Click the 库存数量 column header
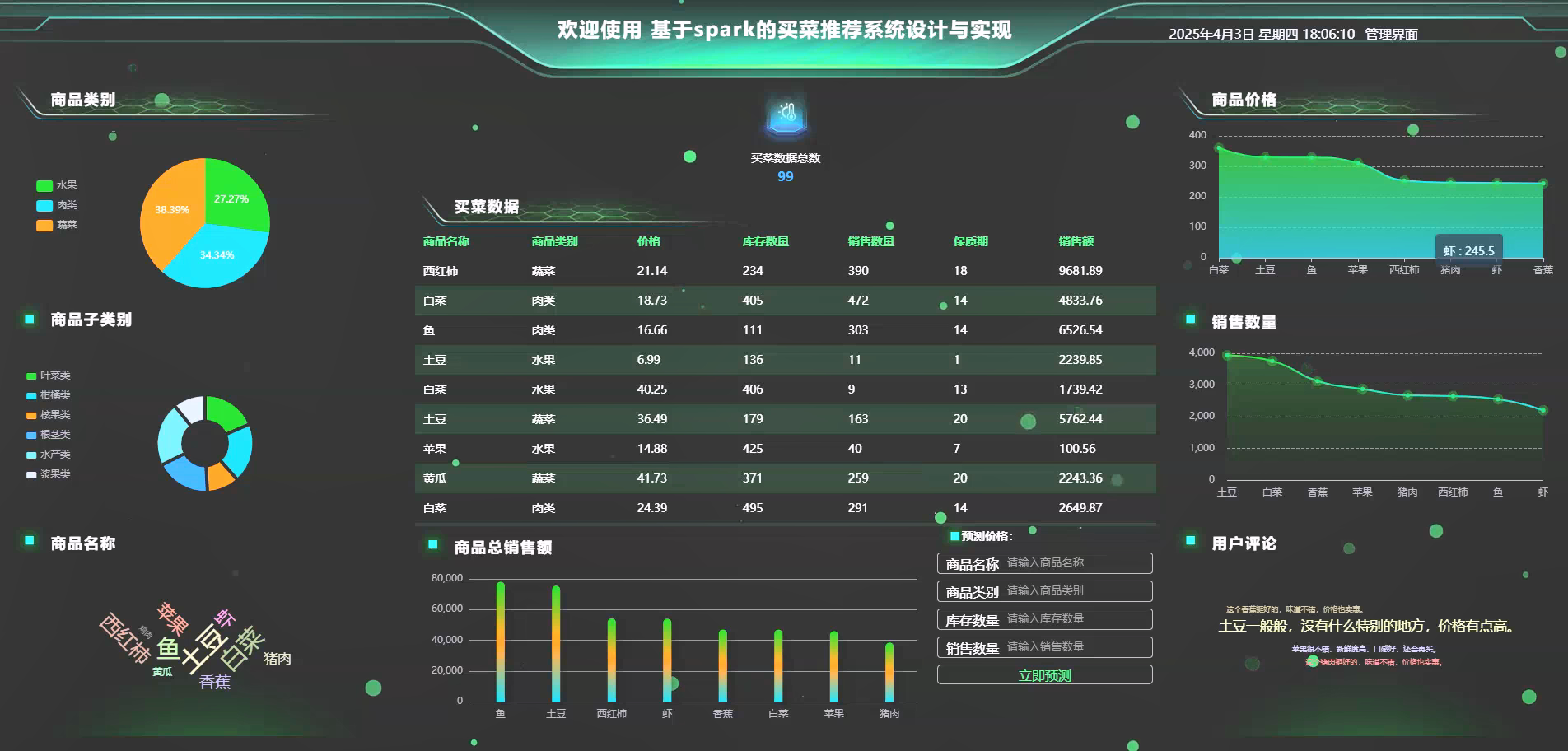Viewport: 1568px width, 751px height. click(x=765, y=241)
